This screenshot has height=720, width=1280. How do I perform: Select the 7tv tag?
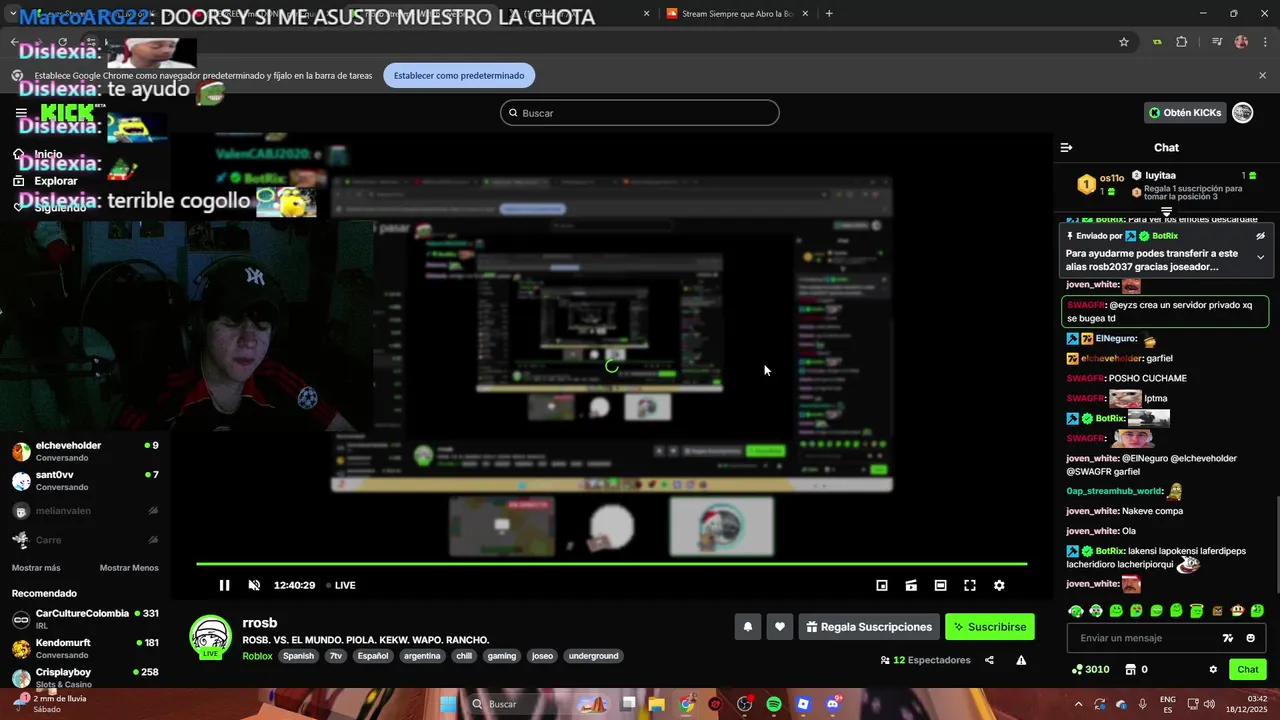coord(336,656)
